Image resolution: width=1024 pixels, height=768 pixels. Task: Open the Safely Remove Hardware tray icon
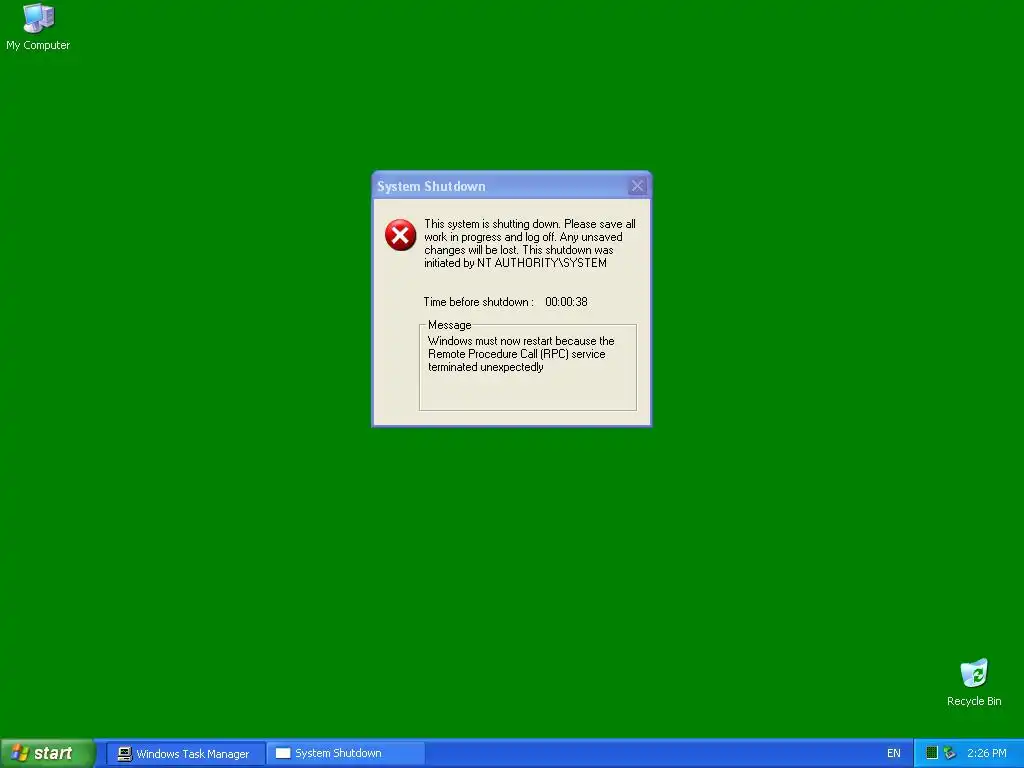click(950, 753)
